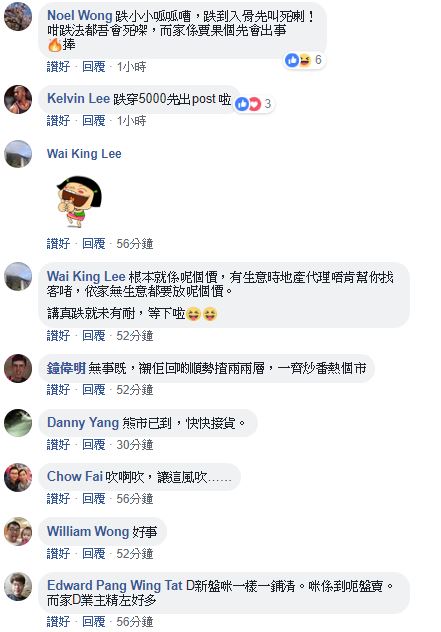Click the reaction icons on Noel Wong's comment

tap(298, 60)
